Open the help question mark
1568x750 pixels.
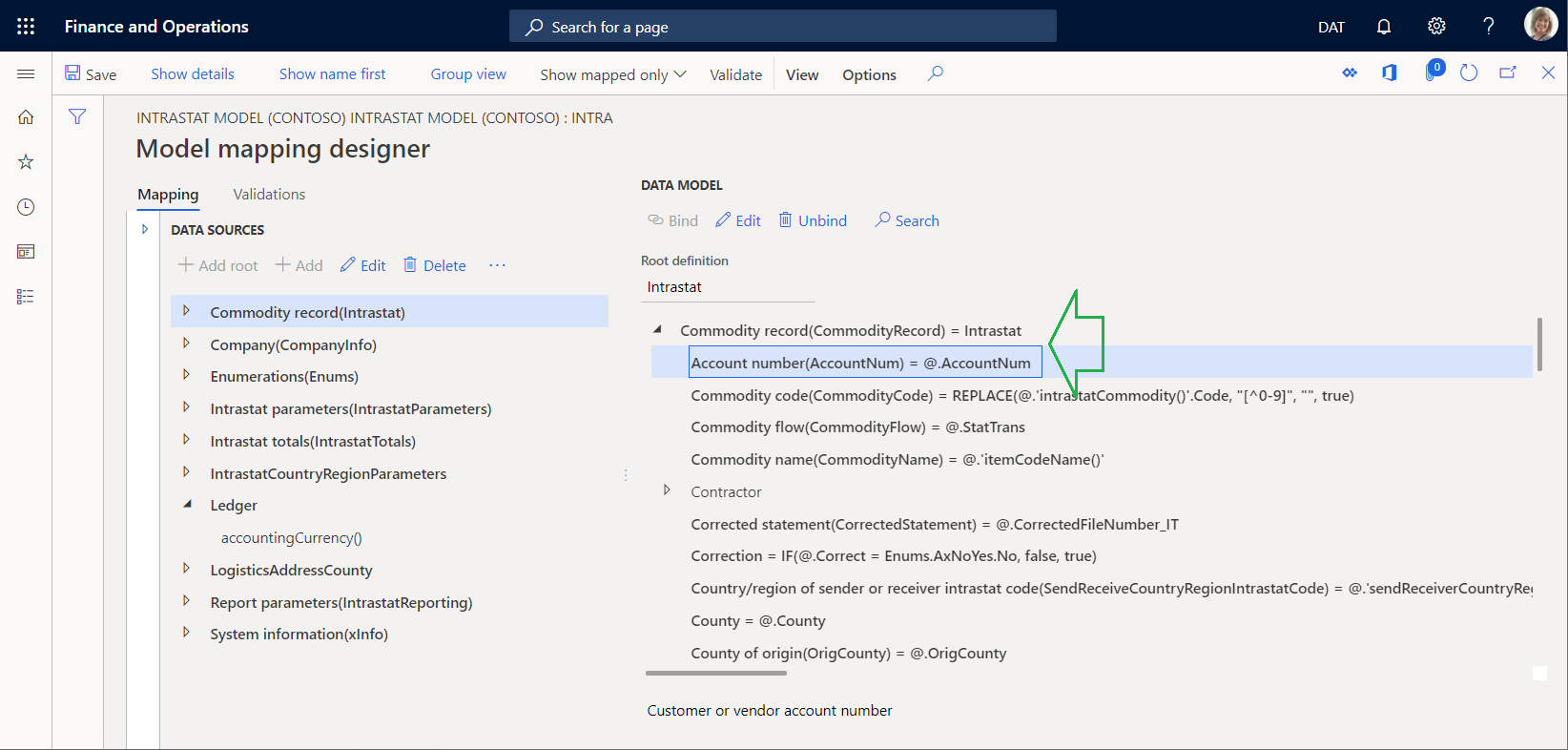point(1488,27)
